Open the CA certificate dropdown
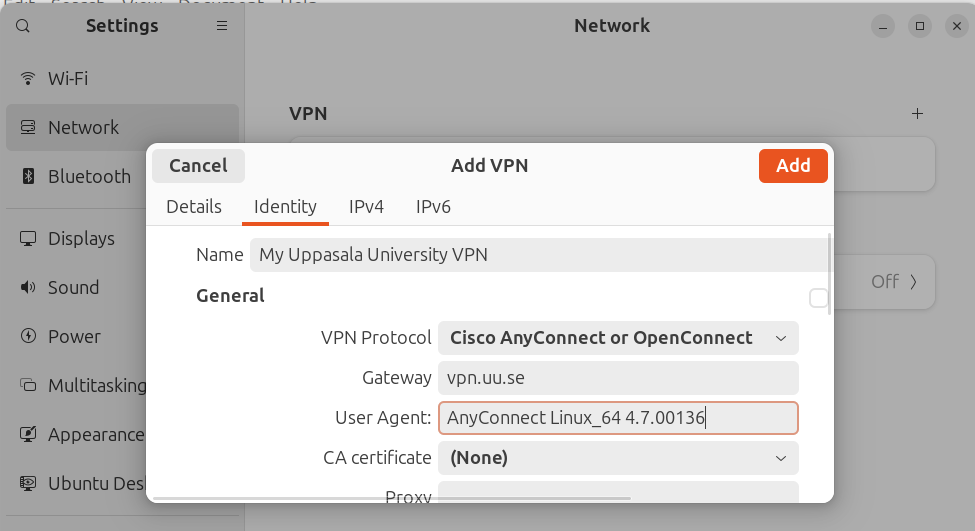 click(618, 458)
